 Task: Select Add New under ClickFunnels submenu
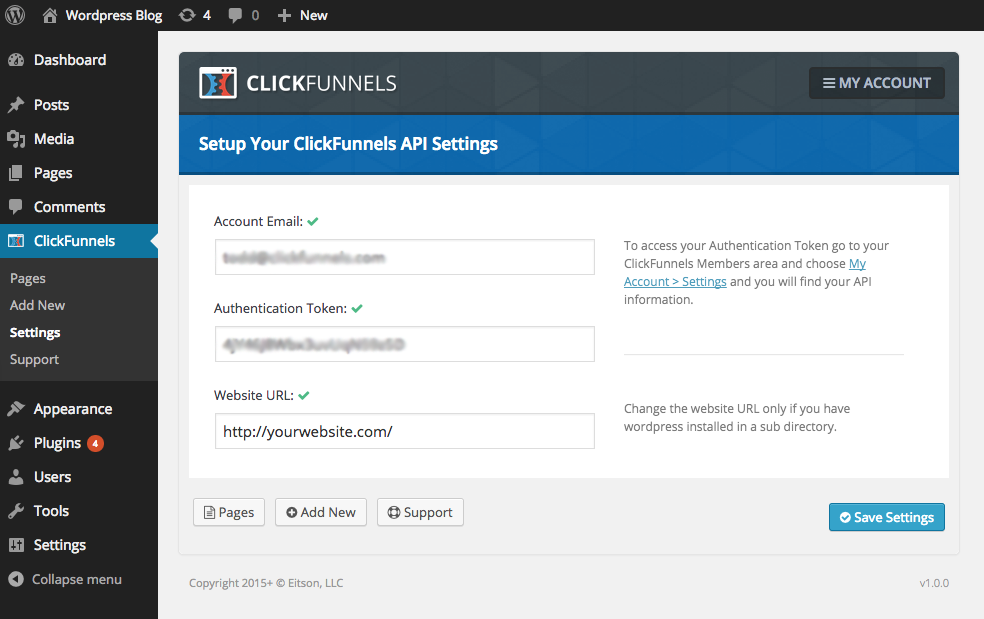[37, 305]
